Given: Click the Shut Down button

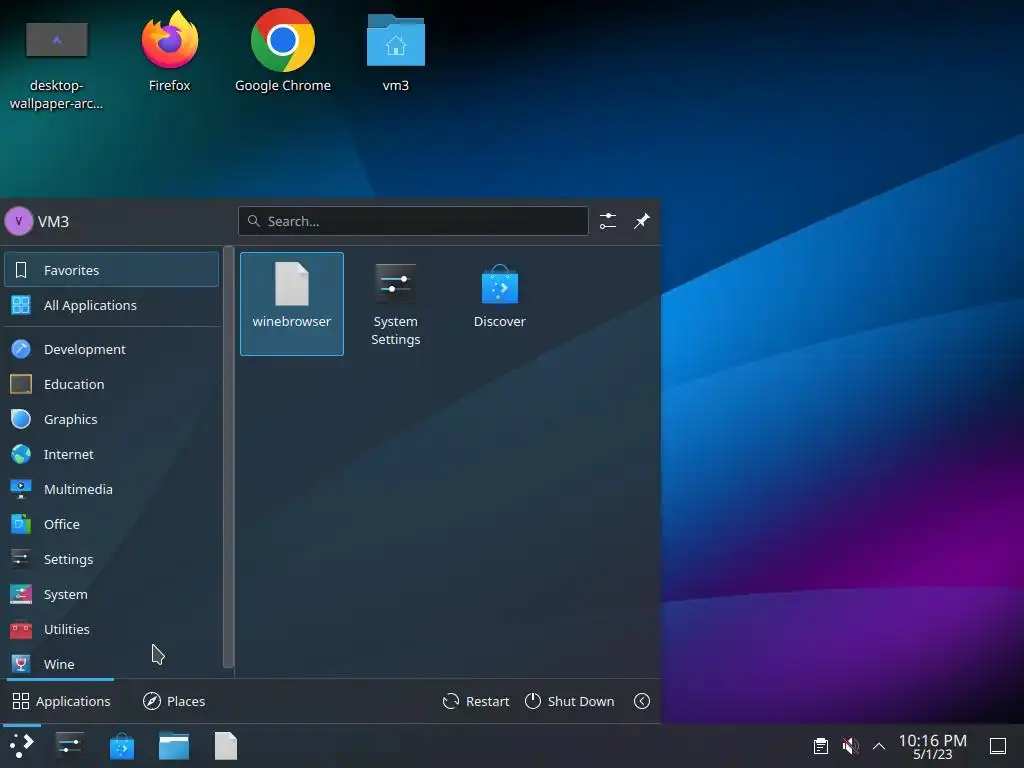Looking at the screenshot, I should tap(569, 701).
